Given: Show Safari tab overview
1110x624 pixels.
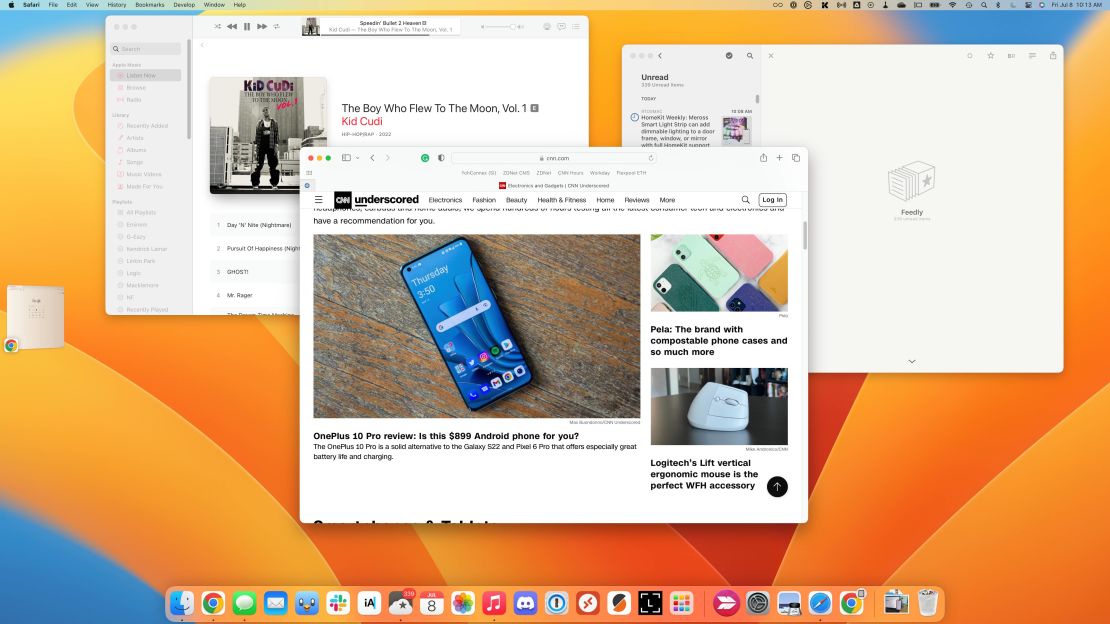Looking at the screenshot, I should [x=796, y=158].
